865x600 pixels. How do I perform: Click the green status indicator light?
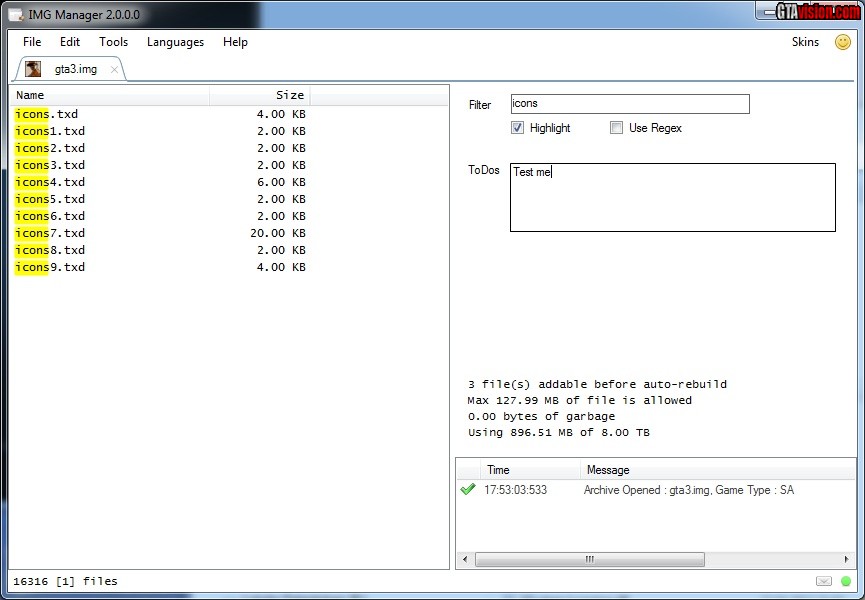point(846,581)
